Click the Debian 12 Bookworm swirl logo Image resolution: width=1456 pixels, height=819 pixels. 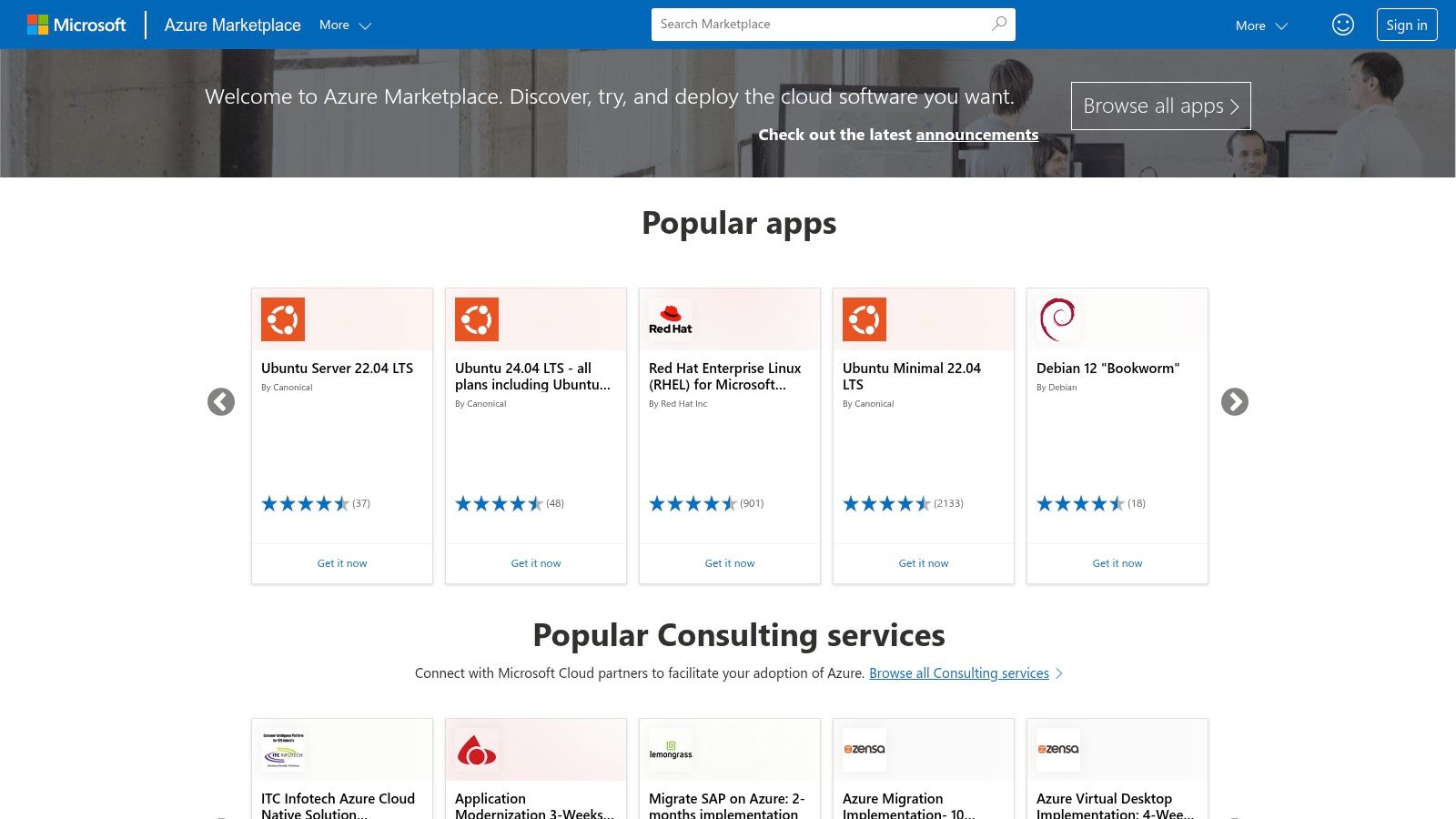tap(1058, 318)
